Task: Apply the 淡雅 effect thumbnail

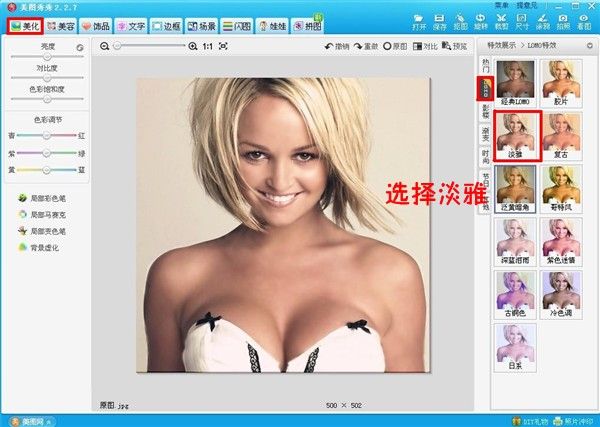Action: pyautogui.click(x=517, y=136)
